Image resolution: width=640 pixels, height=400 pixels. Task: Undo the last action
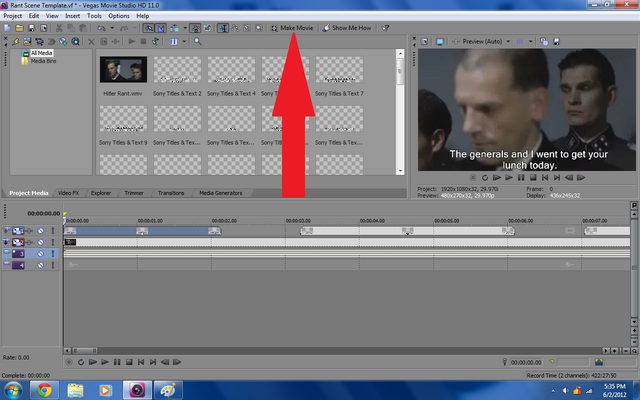[x=101, y=28]
